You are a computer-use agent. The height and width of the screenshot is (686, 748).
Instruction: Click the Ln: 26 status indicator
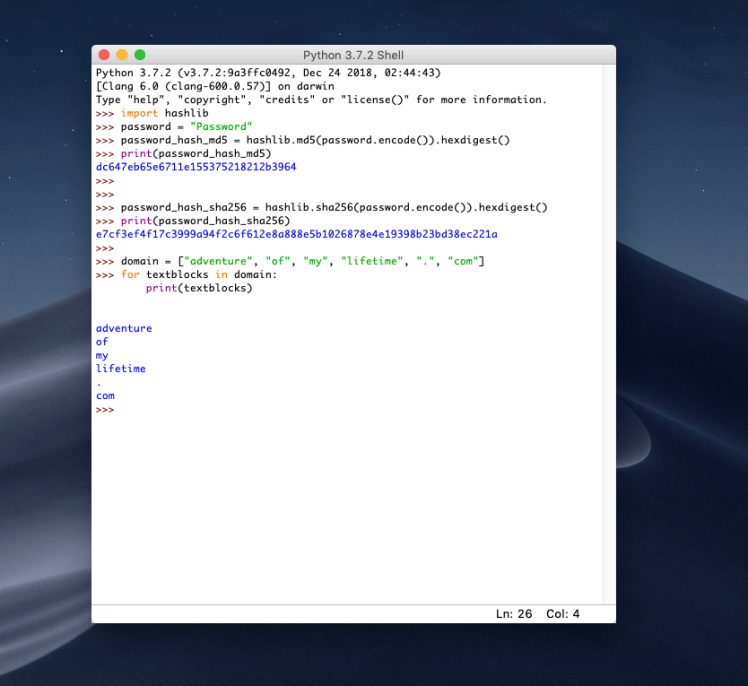tap(514, 614)
